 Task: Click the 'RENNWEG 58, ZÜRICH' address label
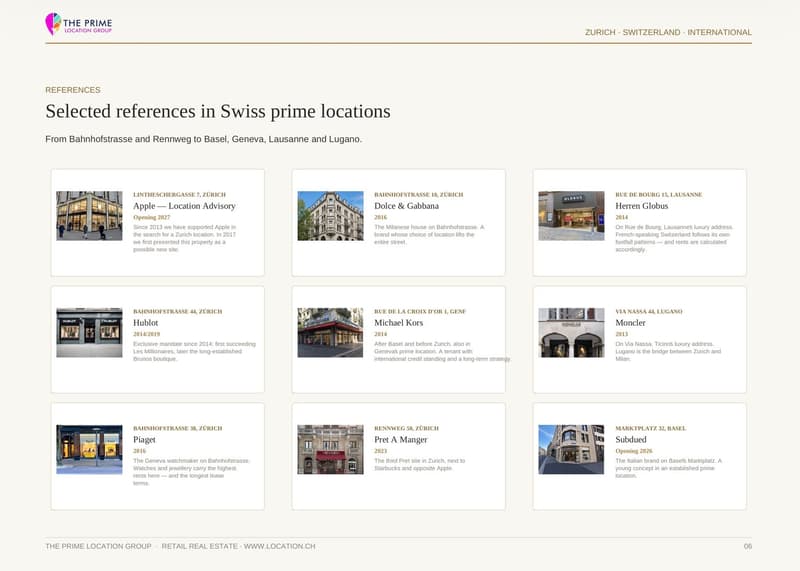pyautogui.click(x=406, y=428)
